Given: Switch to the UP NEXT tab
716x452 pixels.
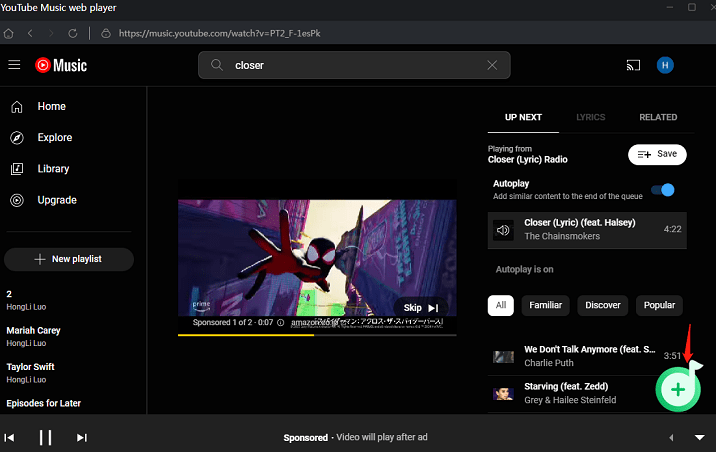Looking at the screenshot, I should pos(523,117).
